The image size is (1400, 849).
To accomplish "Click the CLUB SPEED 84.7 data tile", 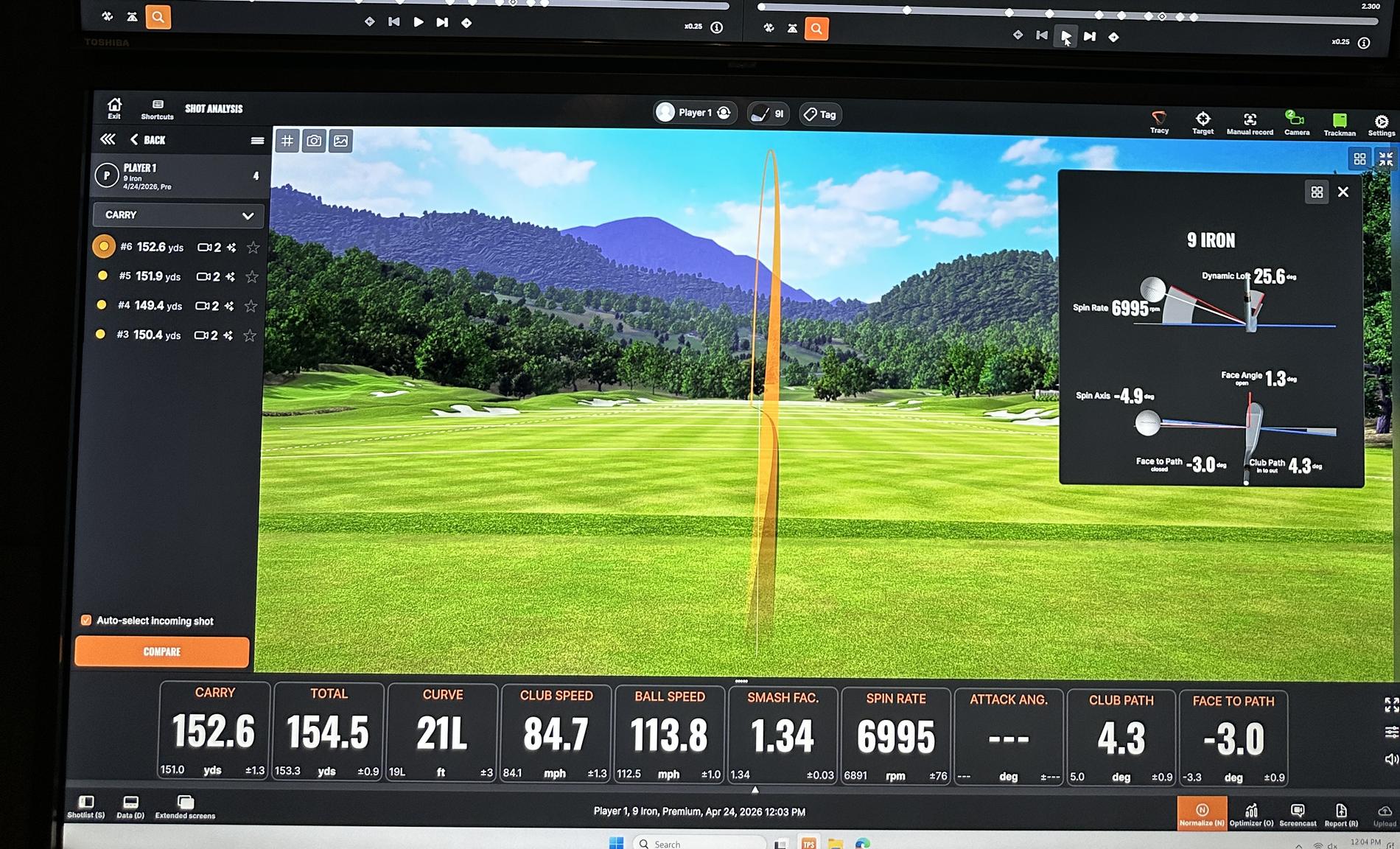I will tap(556, 734).
